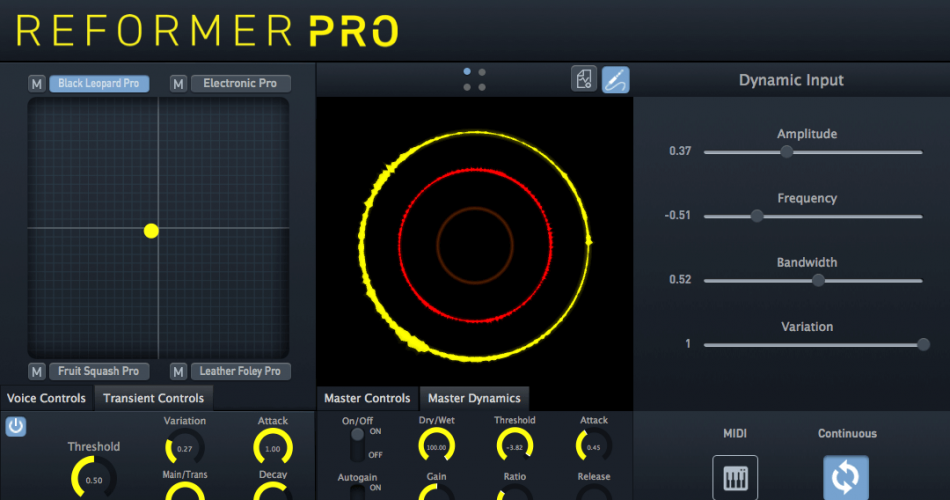Image resolution: width=950 pixels, height=500 pixels.
Task: Switch to the Transient Controls tab
Action: [153, 398]
